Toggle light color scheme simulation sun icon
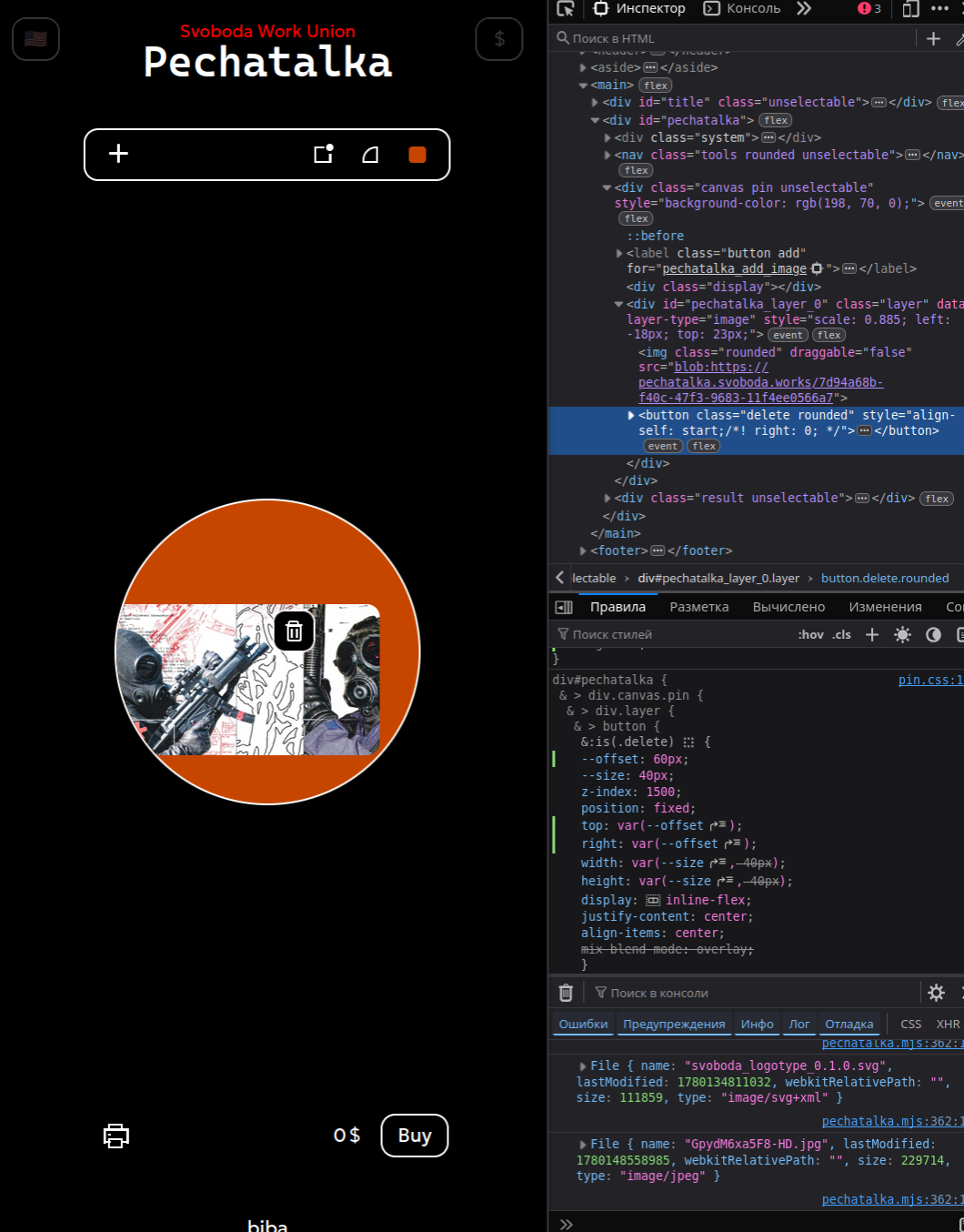Image resolution: width=964 pixels, height=1232 pixels. coord(902,634)
